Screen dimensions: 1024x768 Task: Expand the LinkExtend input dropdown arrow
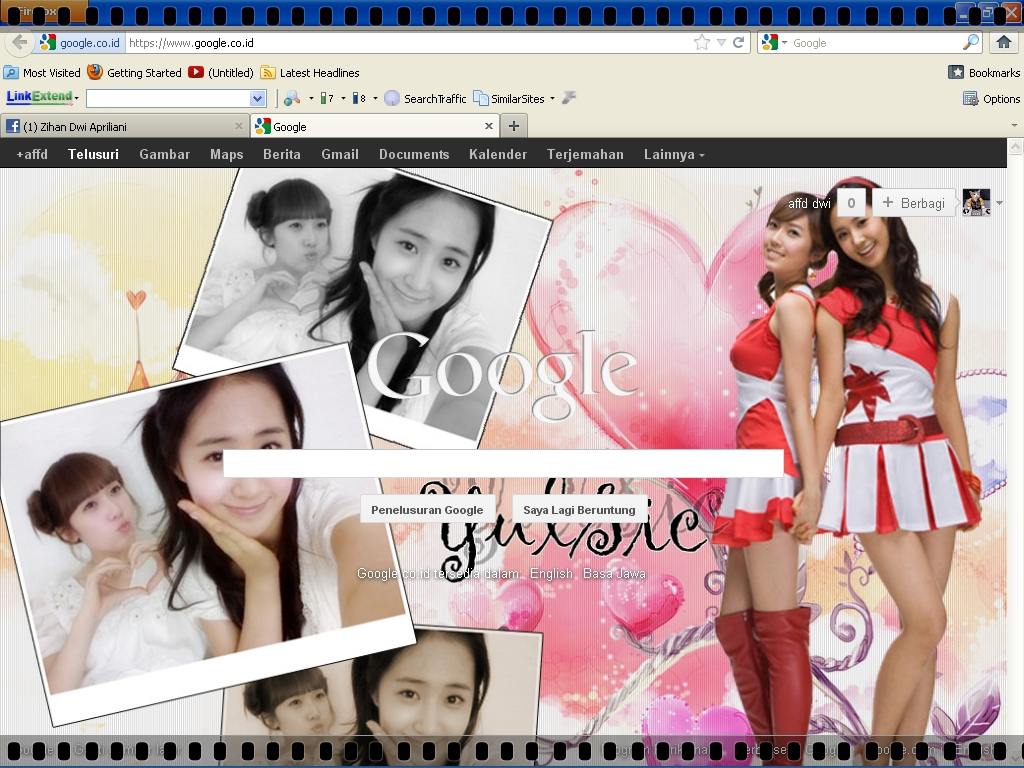[x=258, y=99]
